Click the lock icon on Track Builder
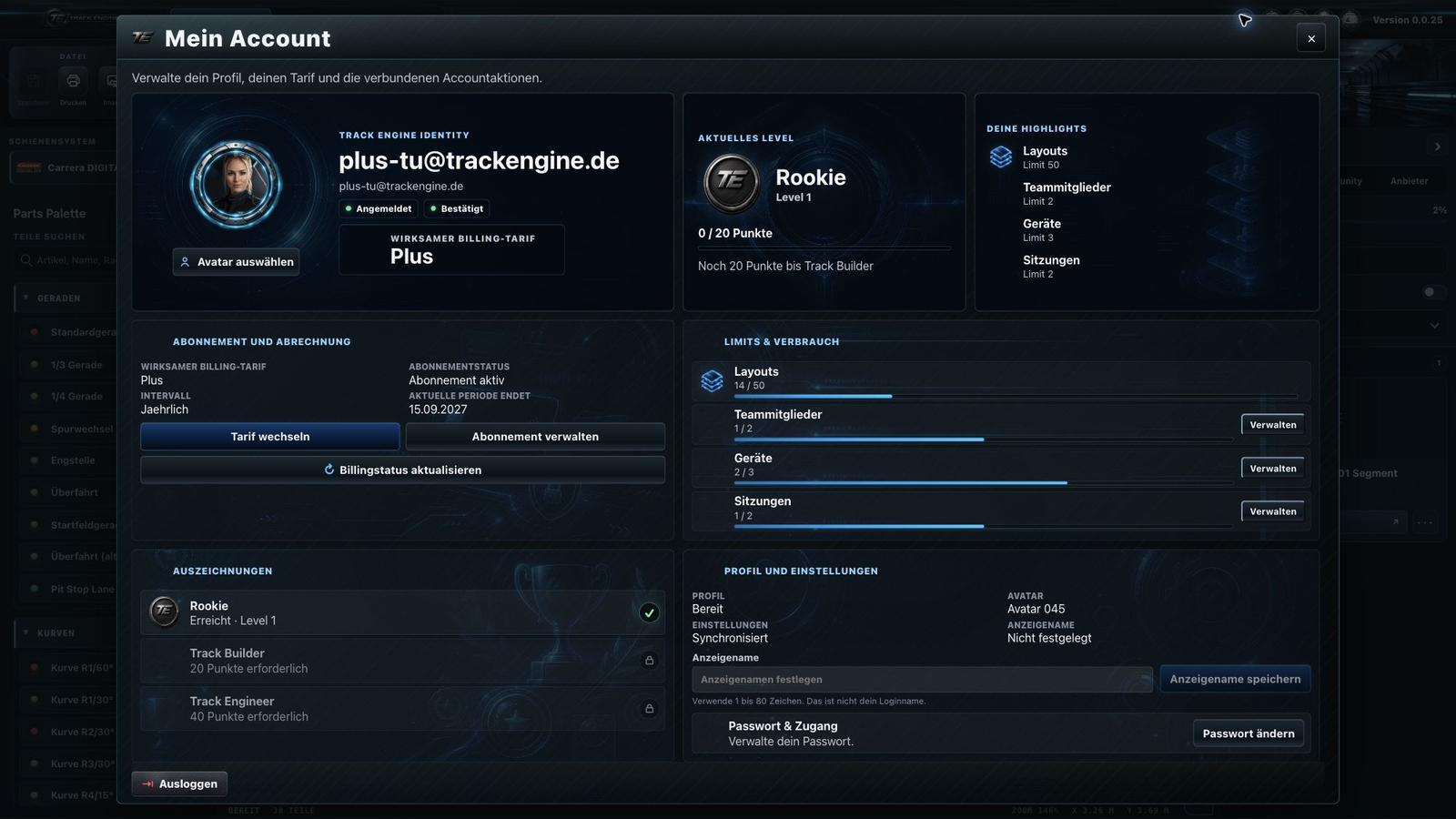This screenshot has height=819, width=1456. pyautogui.click(x=649, y=661)
